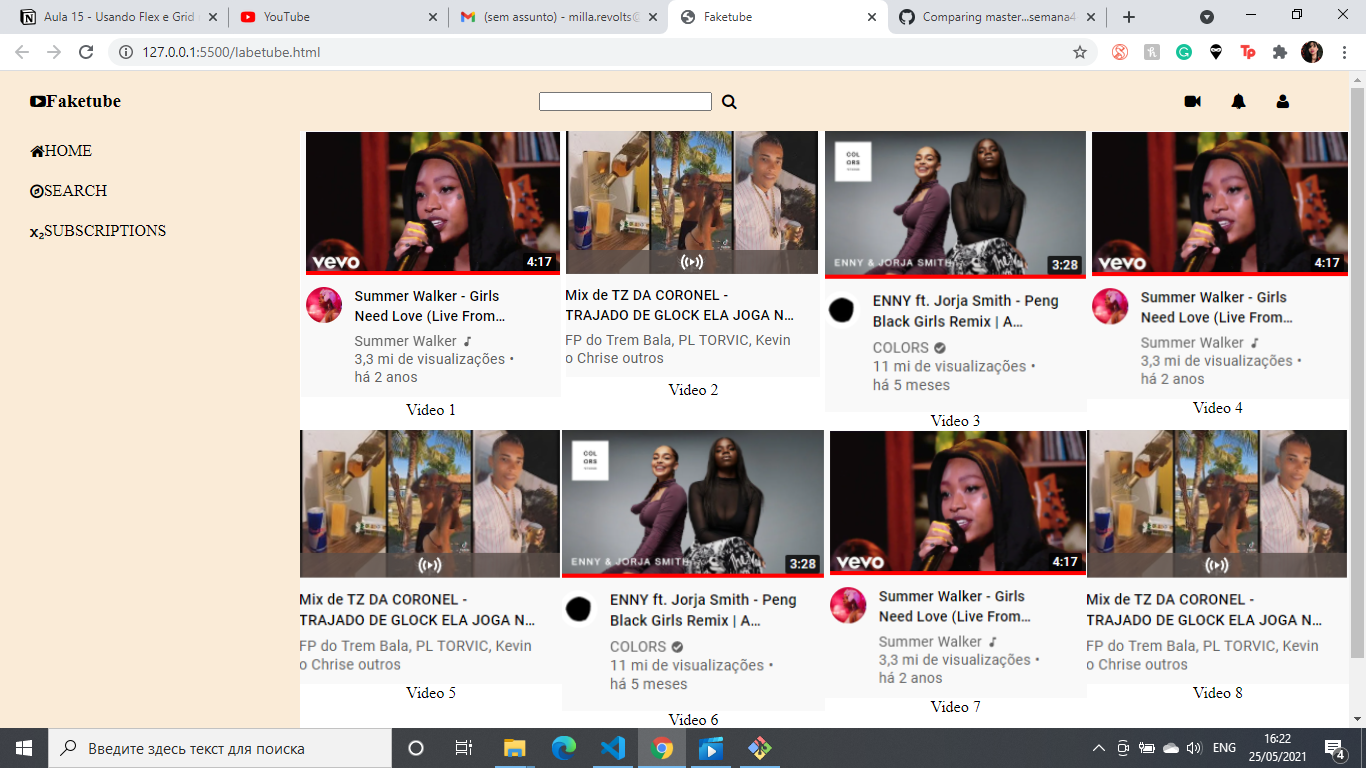Close the YouTube browser tab

coord(432,17)
